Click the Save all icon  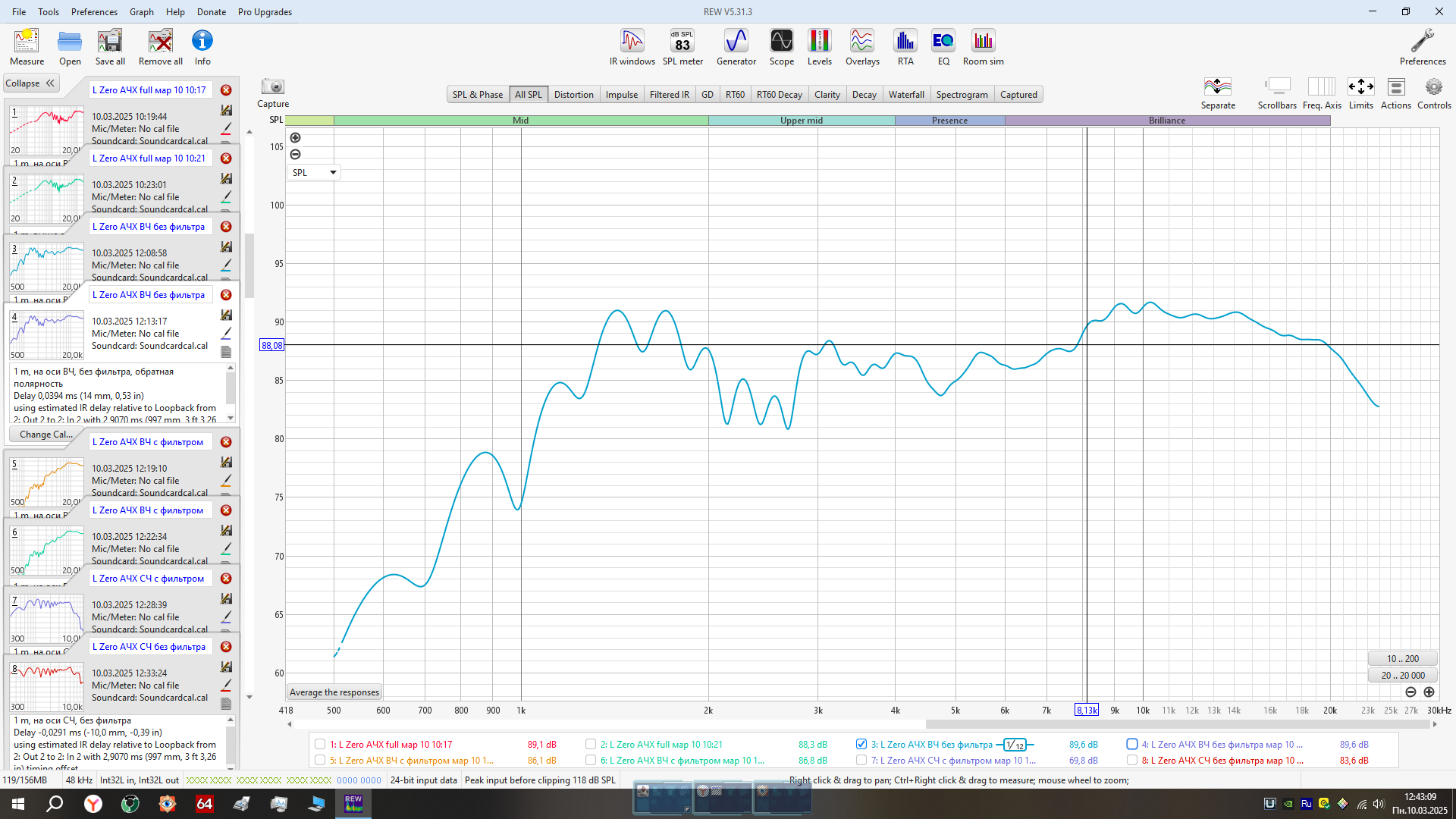pyautogui.click(x=110, y=47)
